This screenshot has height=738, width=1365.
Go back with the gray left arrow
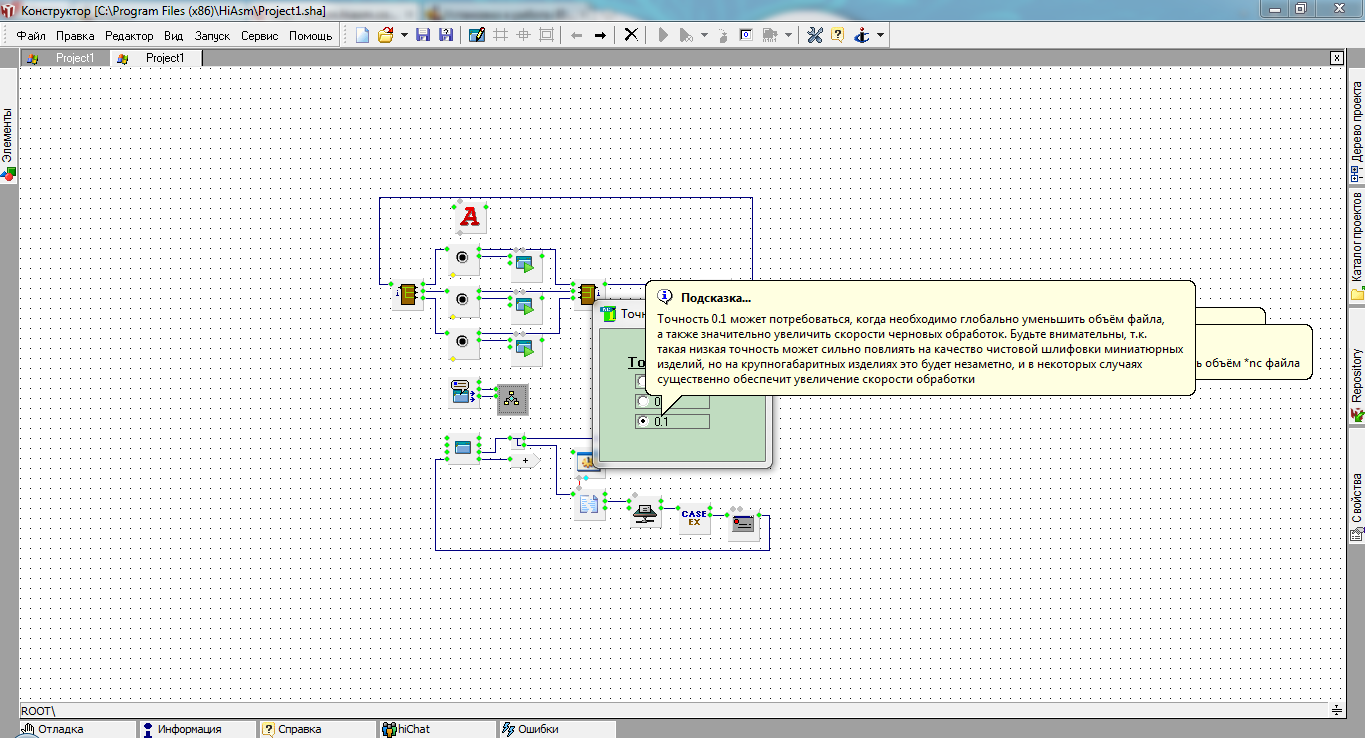(577, 35)
